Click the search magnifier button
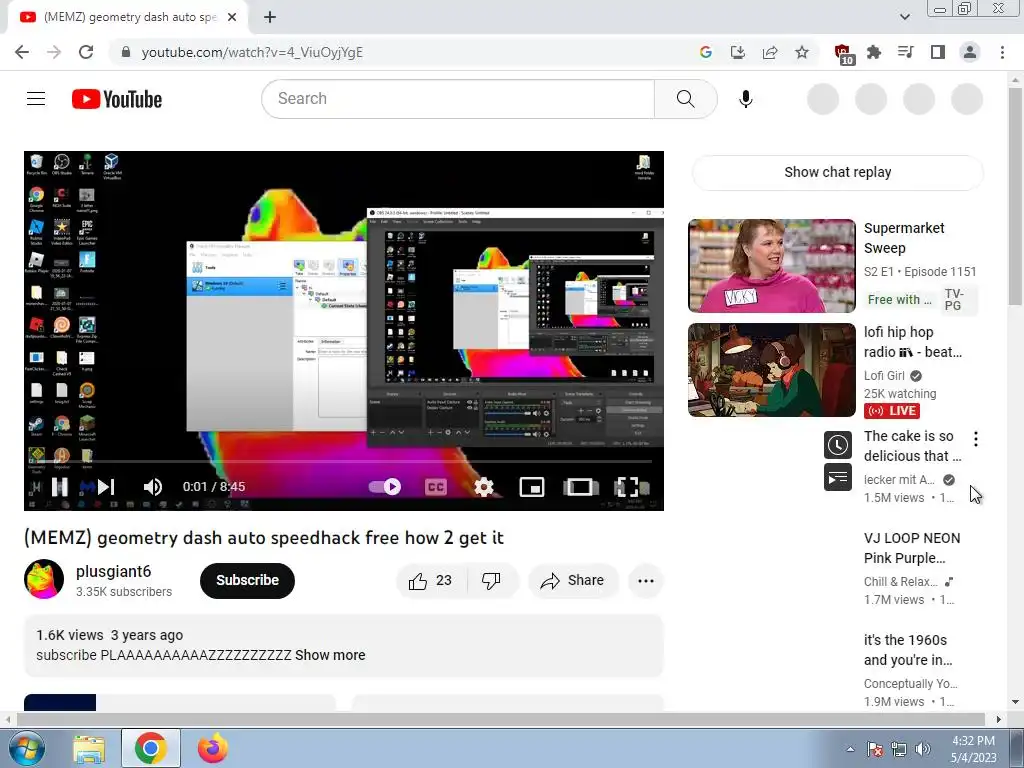1024x768 pixels. click(x=685, y=99)
